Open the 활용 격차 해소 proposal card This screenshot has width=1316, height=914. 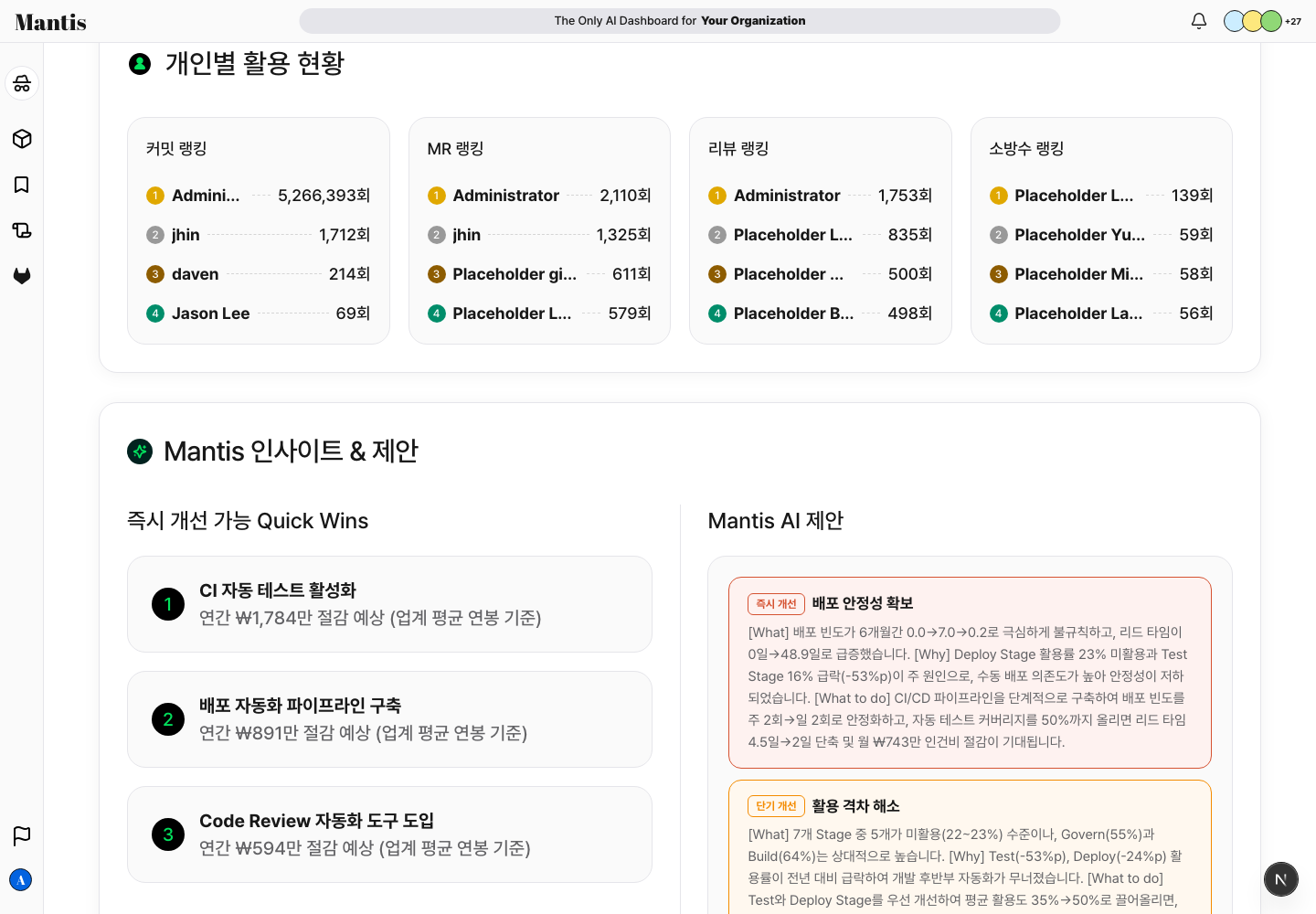(970, 847)
